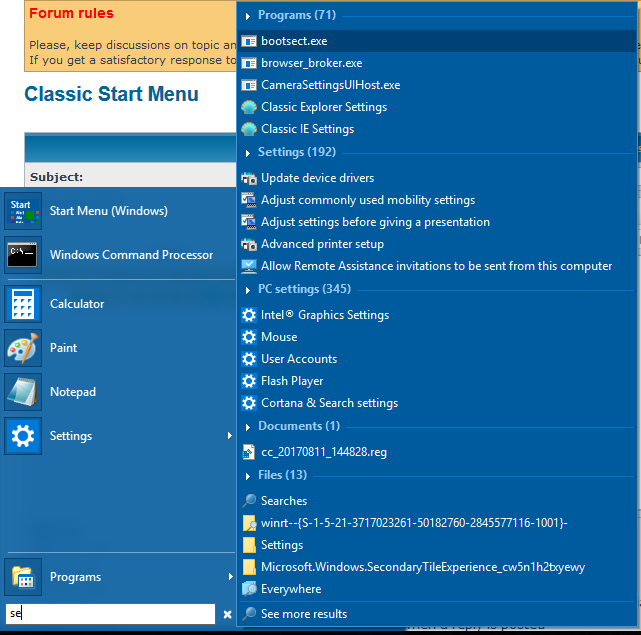Viewport: 641px width, 635px height.
Task: Click the Advanced printer setup icon
Action: (x=249, y=244)
